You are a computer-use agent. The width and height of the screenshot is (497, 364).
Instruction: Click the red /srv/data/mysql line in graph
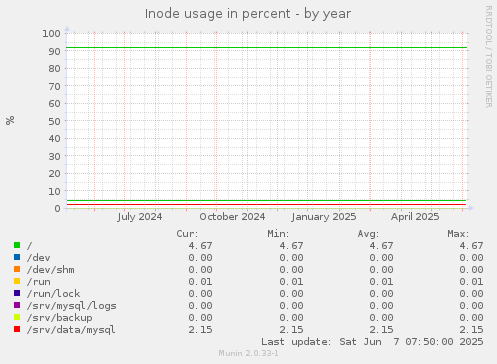tap(267, 204)
